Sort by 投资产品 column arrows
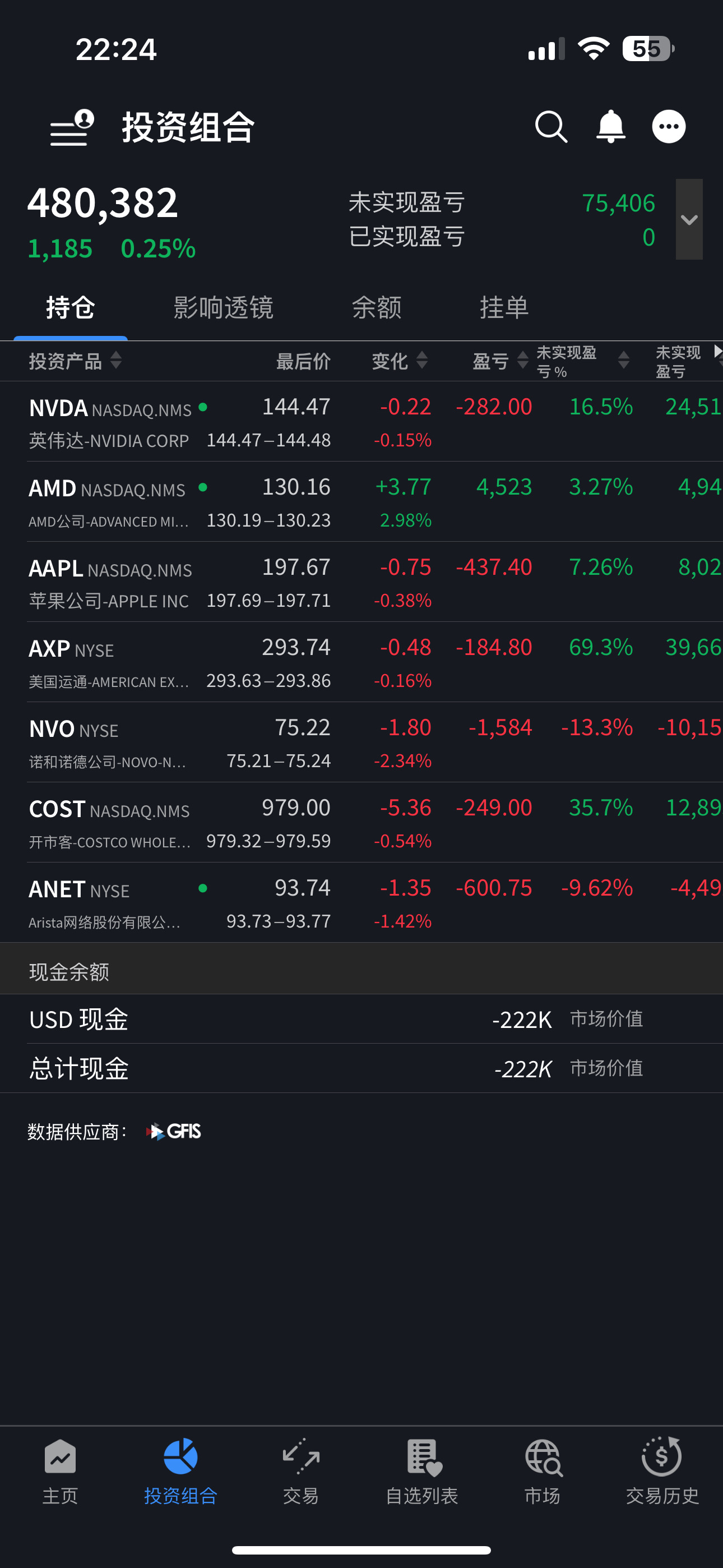Image resolution: width=723 pixels, height=1568 pixels. coord(115,361)
